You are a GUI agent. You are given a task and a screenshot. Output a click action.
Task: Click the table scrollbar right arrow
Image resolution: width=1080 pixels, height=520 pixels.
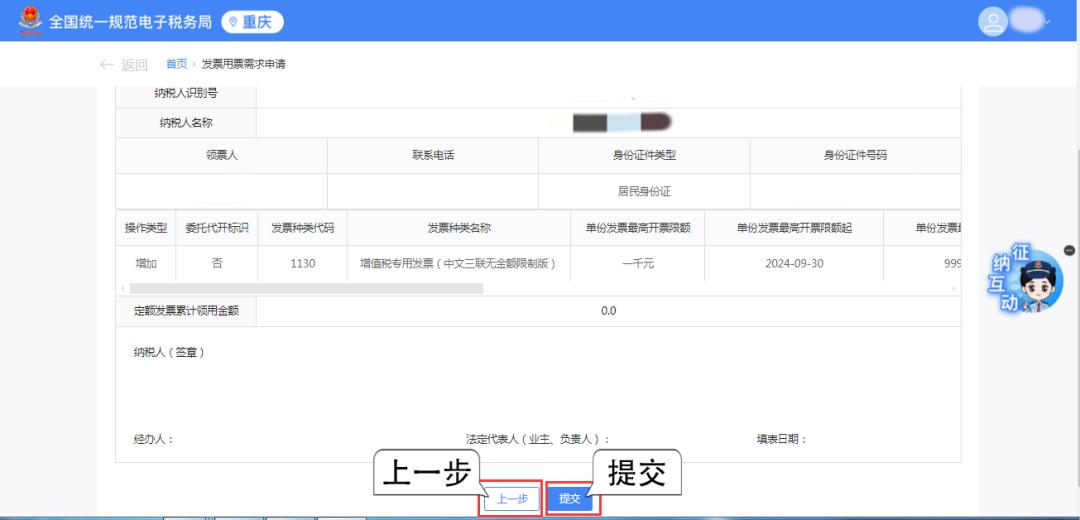click(953, 288)
